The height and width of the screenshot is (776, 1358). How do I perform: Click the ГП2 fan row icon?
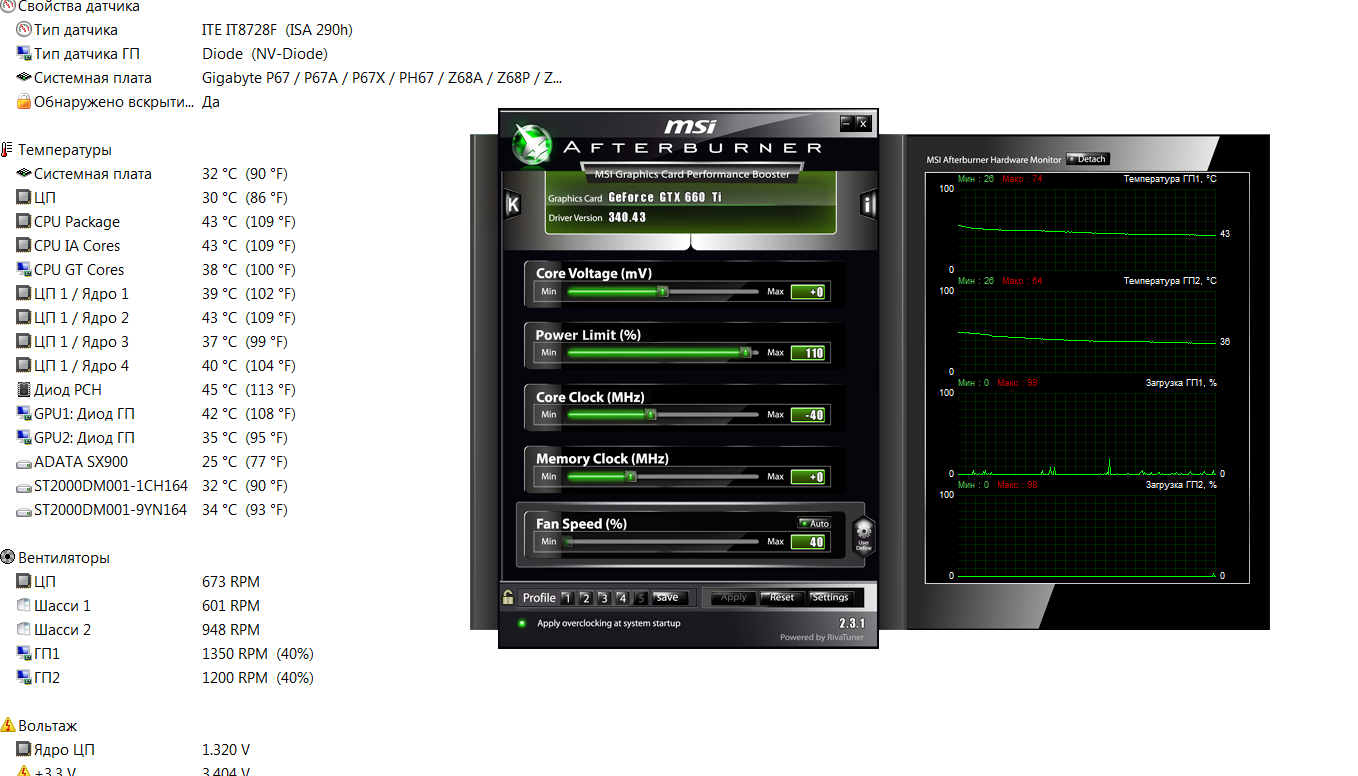coord(24,678)
